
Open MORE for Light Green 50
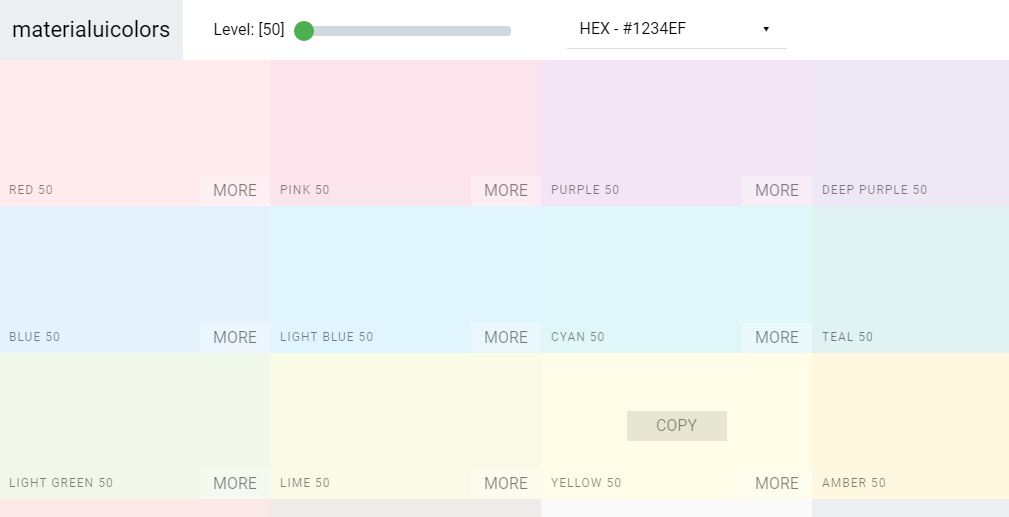(235, 483)
